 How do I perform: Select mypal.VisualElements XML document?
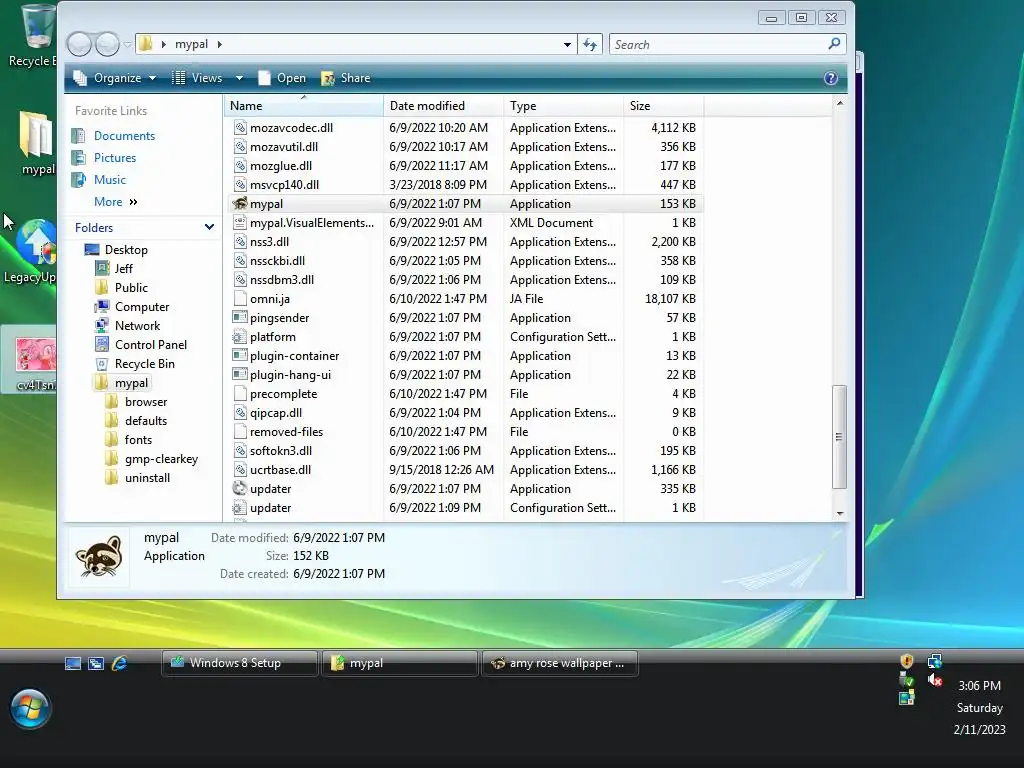(466, 223)
